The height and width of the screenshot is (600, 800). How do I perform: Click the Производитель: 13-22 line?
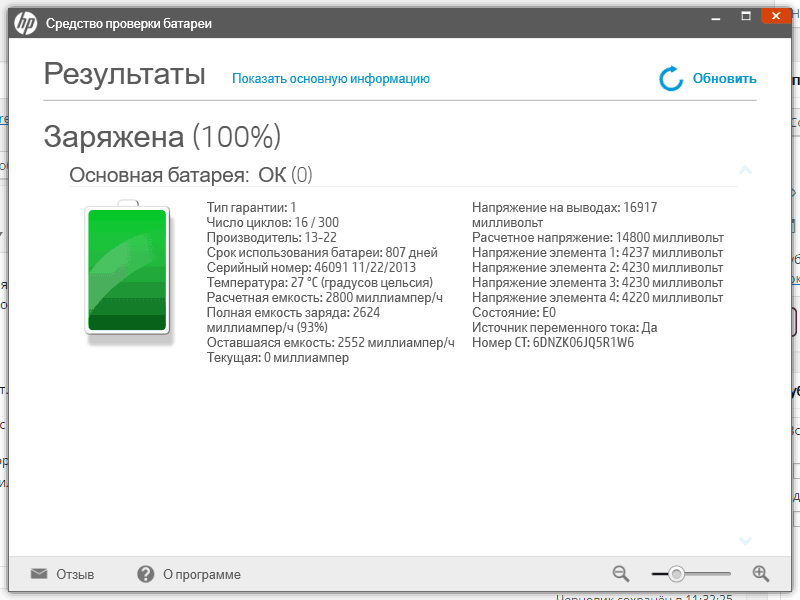coord(271,237)
